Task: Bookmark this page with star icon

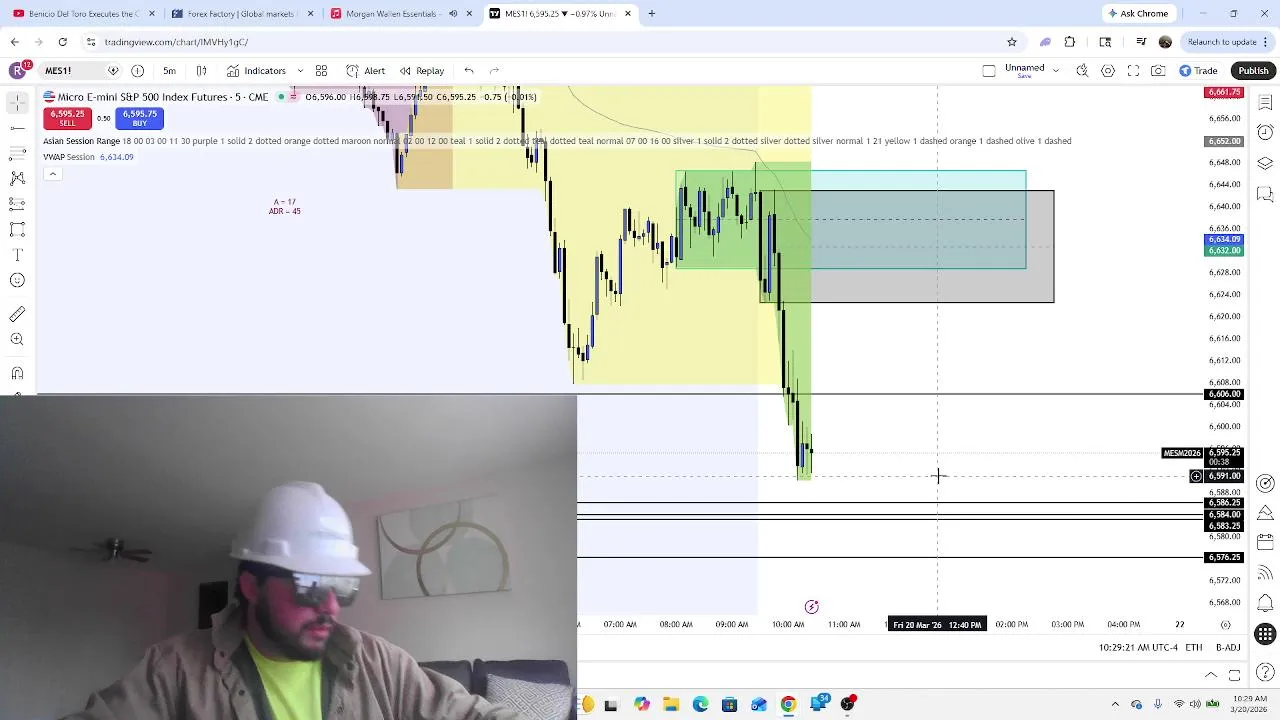Action: point(1012,42)
